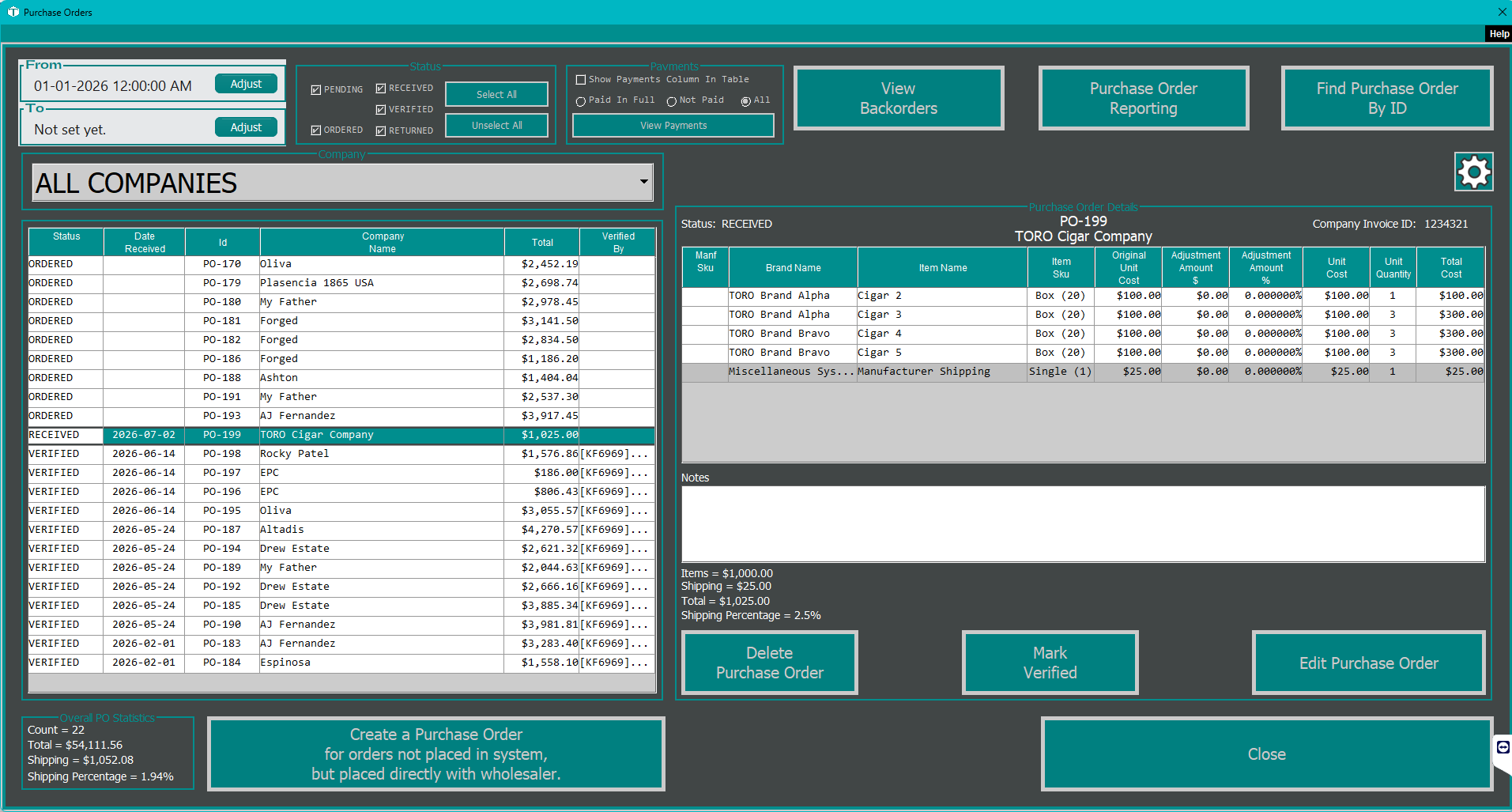Select PO-180 My Father row
This screenshot has width=1512, height=812.
click(x=341, y=302)
